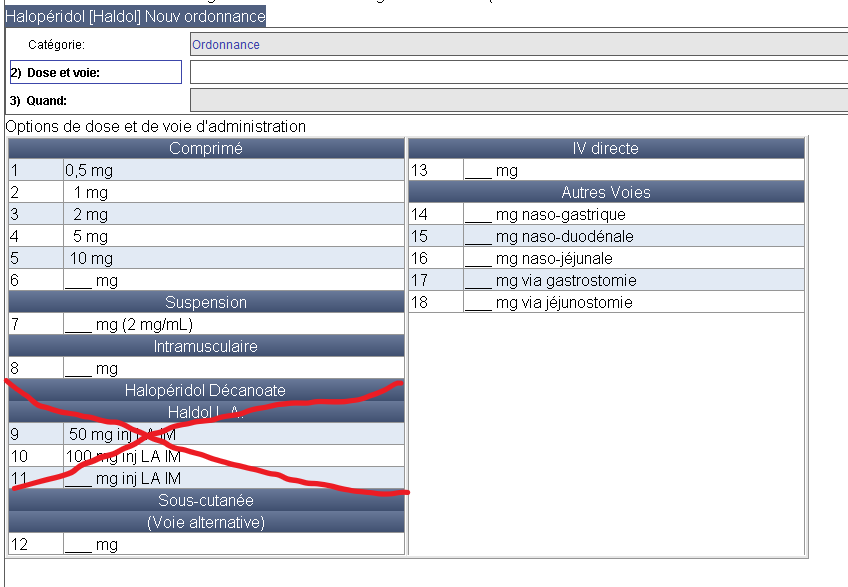848x587 pixels.
Task: Choose the 5 mg comprimé dose
Action: [x=91, y=236]
